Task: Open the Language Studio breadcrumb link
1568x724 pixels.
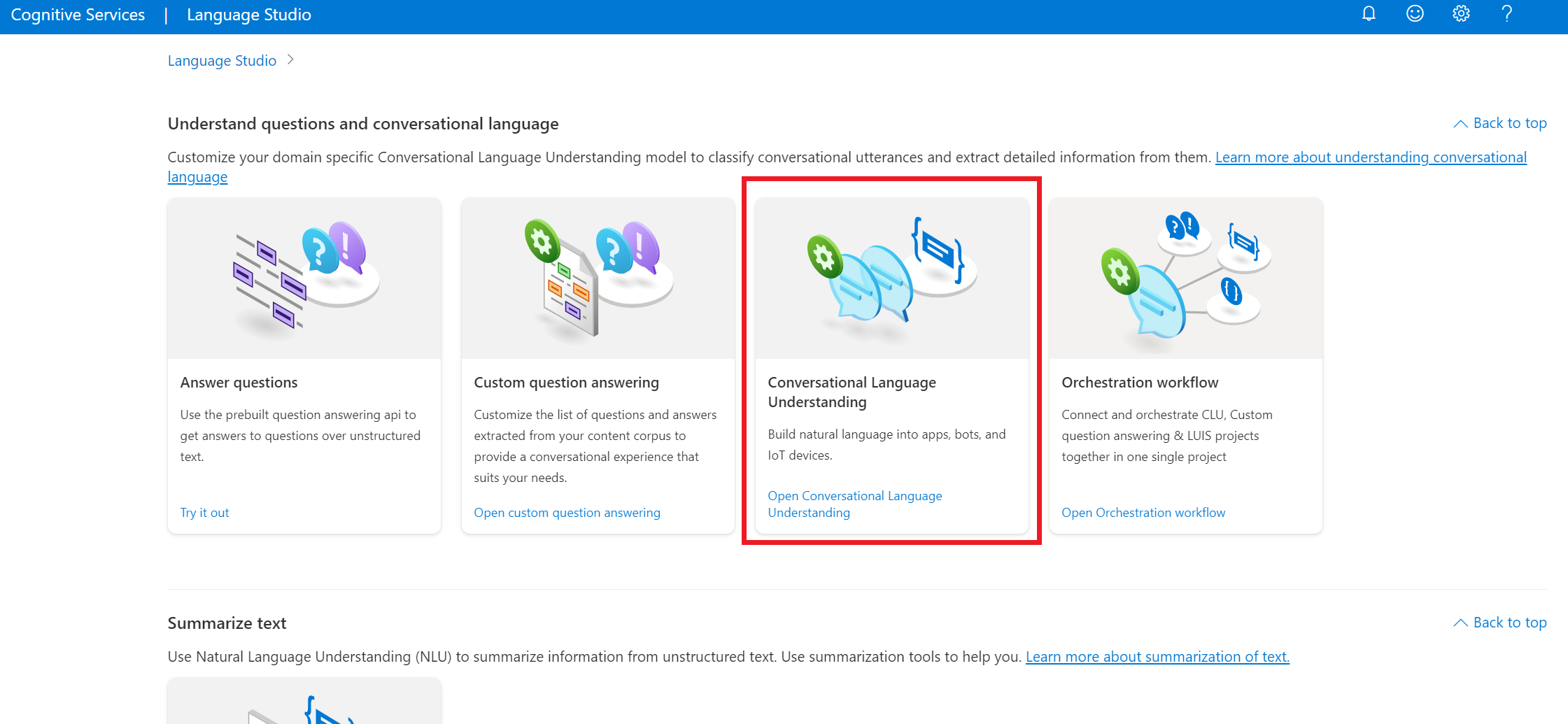Action: point(222,60)
